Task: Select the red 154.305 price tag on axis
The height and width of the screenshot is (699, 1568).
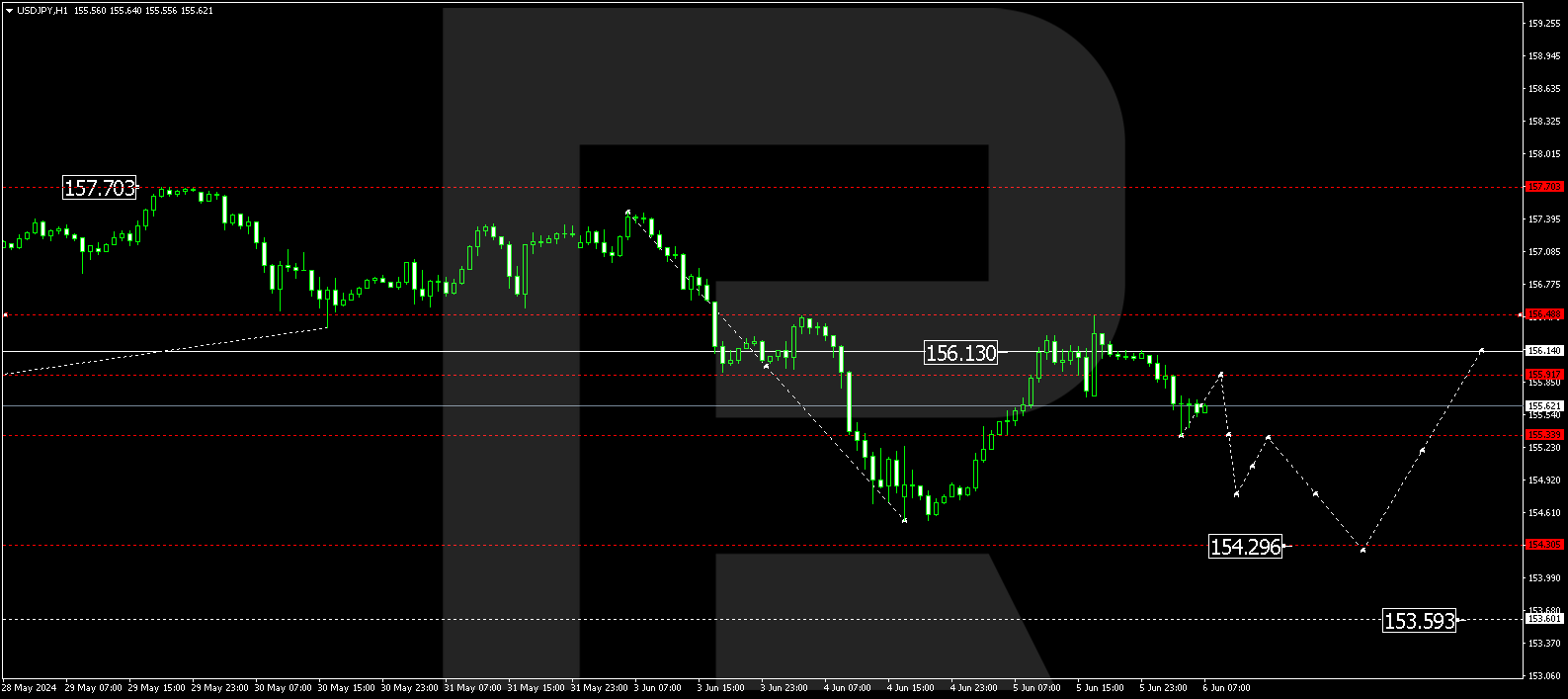Action: tap(1544, 545)
